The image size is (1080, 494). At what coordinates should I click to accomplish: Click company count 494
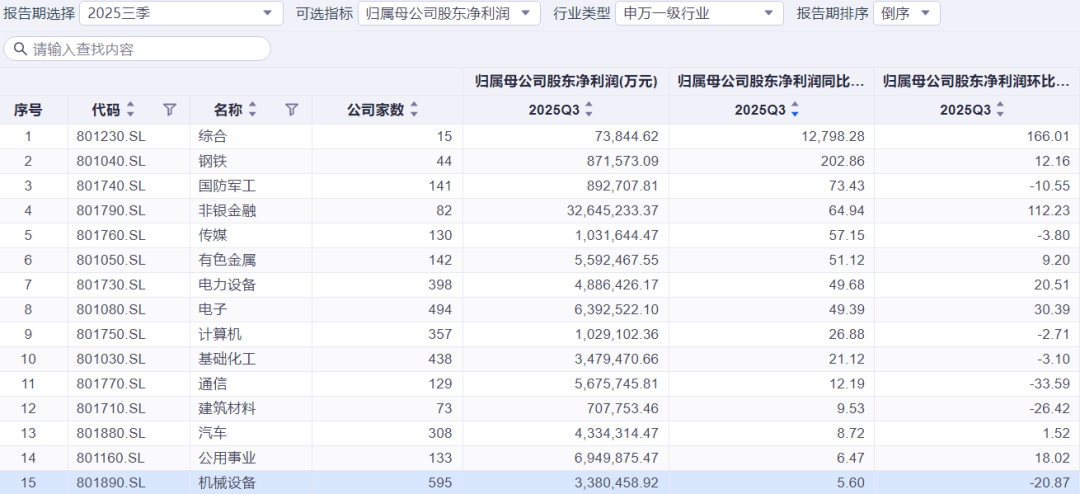point(441,310)
